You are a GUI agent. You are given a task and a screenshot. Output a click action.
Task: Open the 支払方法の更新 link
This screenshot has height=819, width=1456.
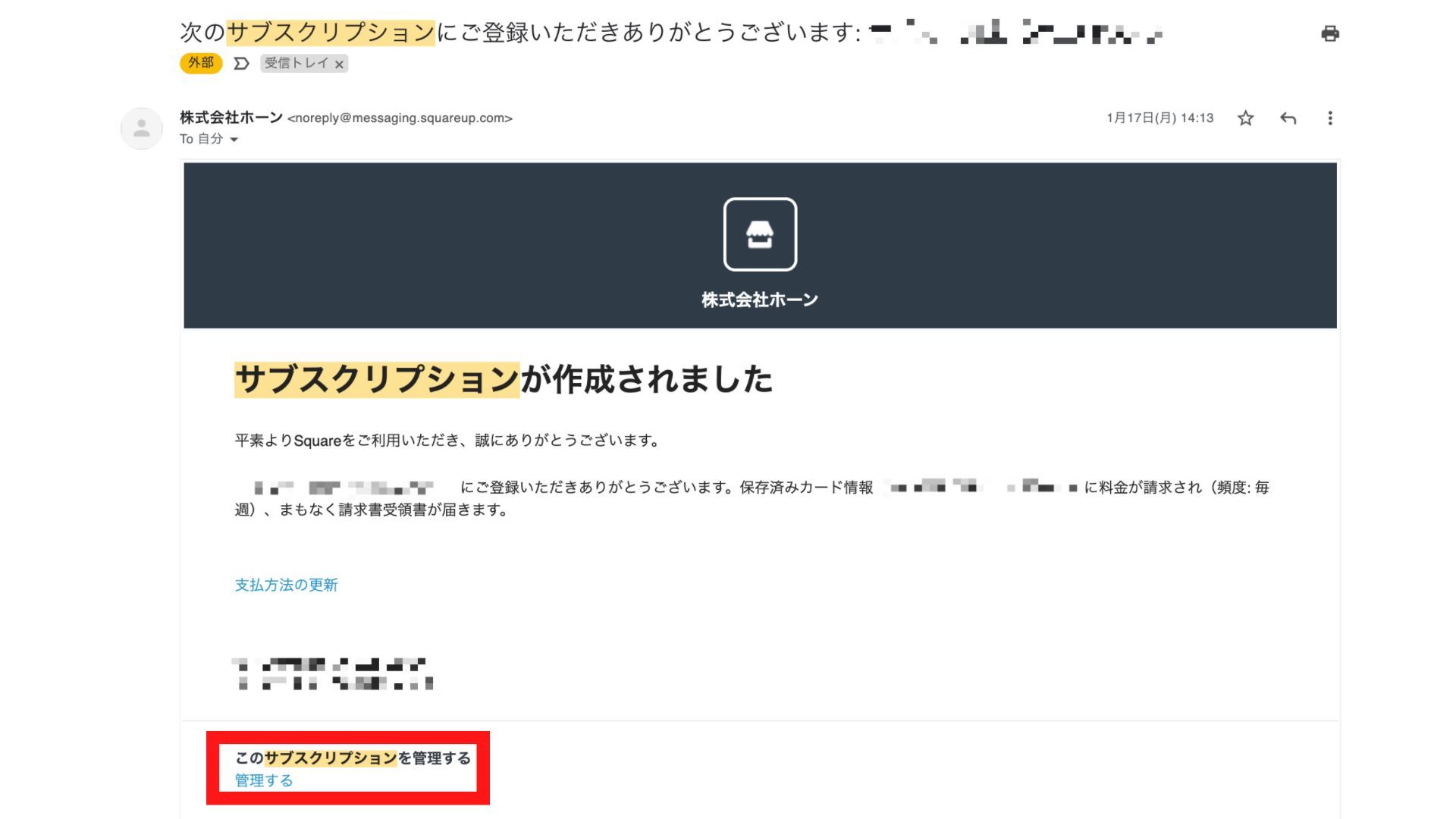(x=286, y=585)
